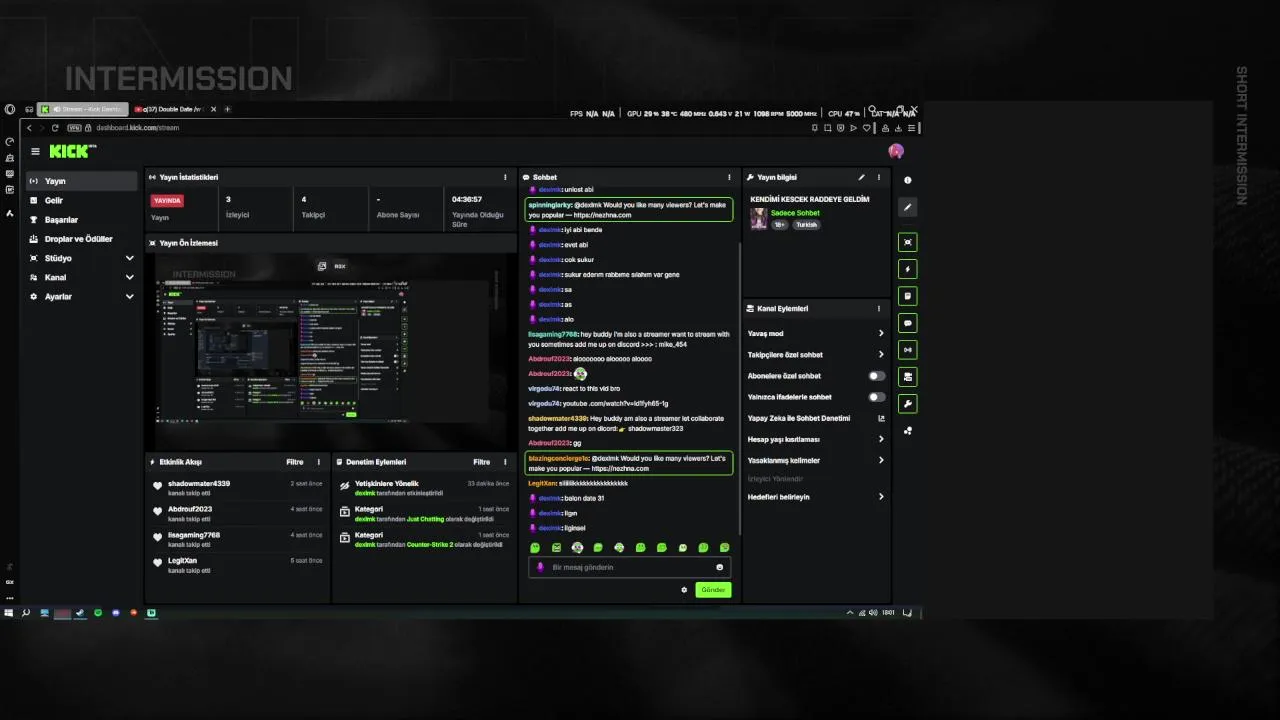Click lisagaming7768 in Etkinlik Akışı
The height and width of the screenshot is (720, 1280).
(194, 535)
